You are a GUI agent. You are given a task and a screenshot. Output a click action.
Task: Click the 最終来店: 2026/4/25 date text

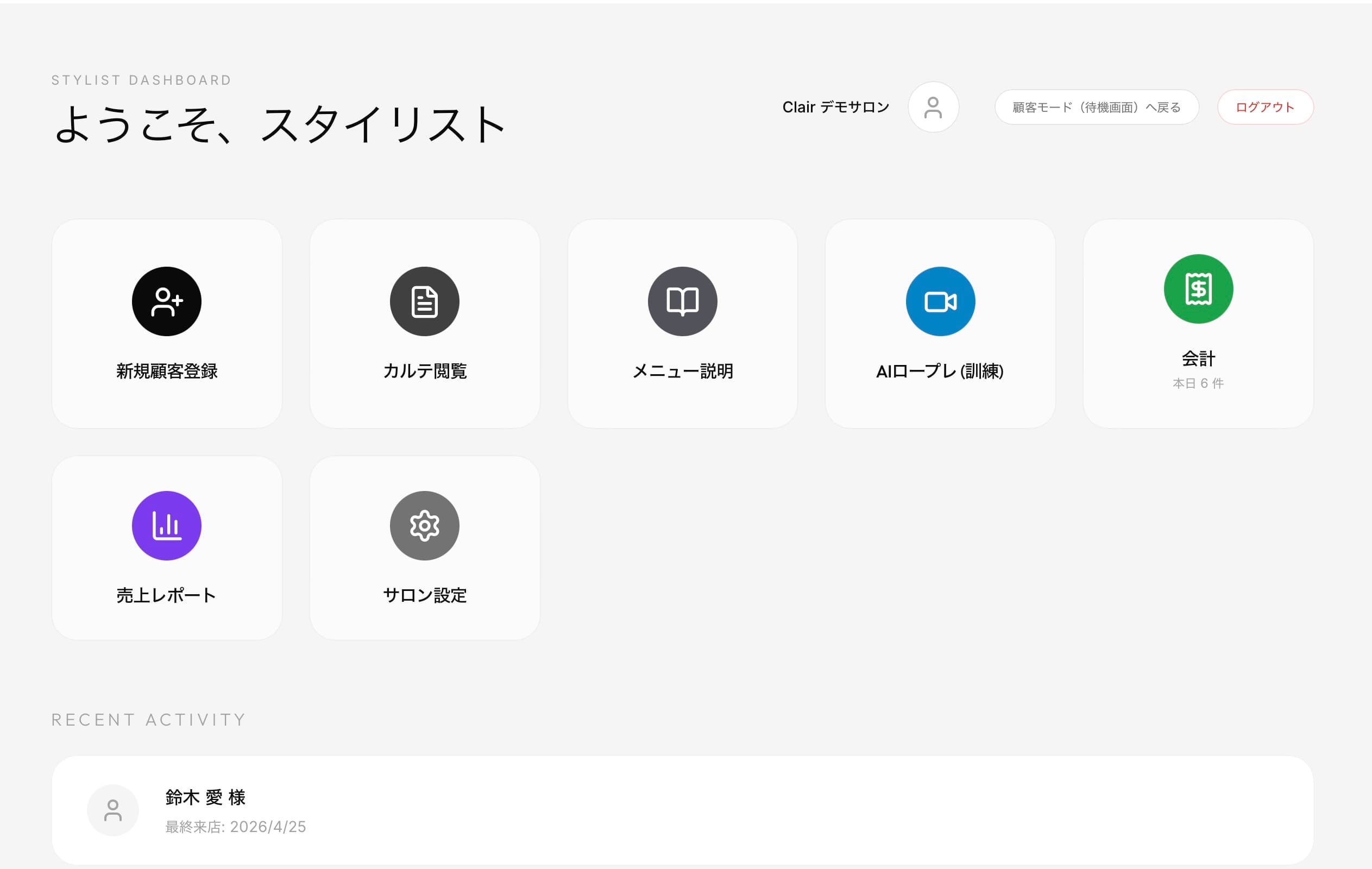(x=235, y=827)
